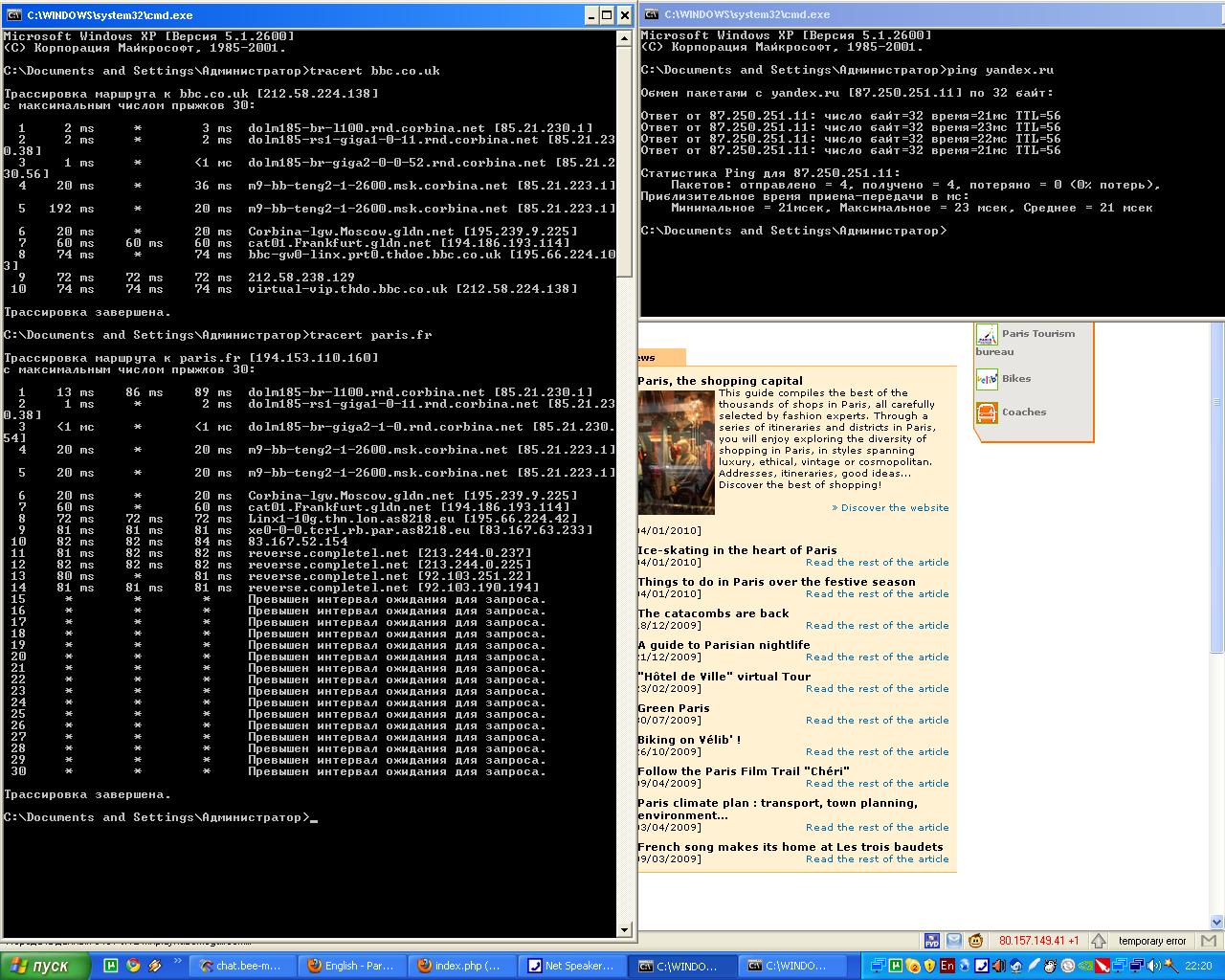
Task: Open 'Discover the website' link
Action: pyautogui.click(x=890, y=508)
